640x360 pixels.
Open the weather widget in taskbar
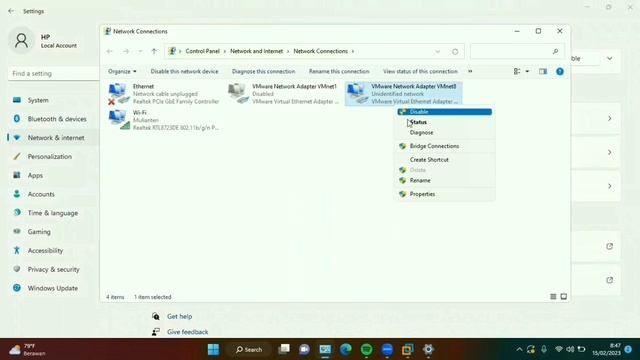point(28,350)
